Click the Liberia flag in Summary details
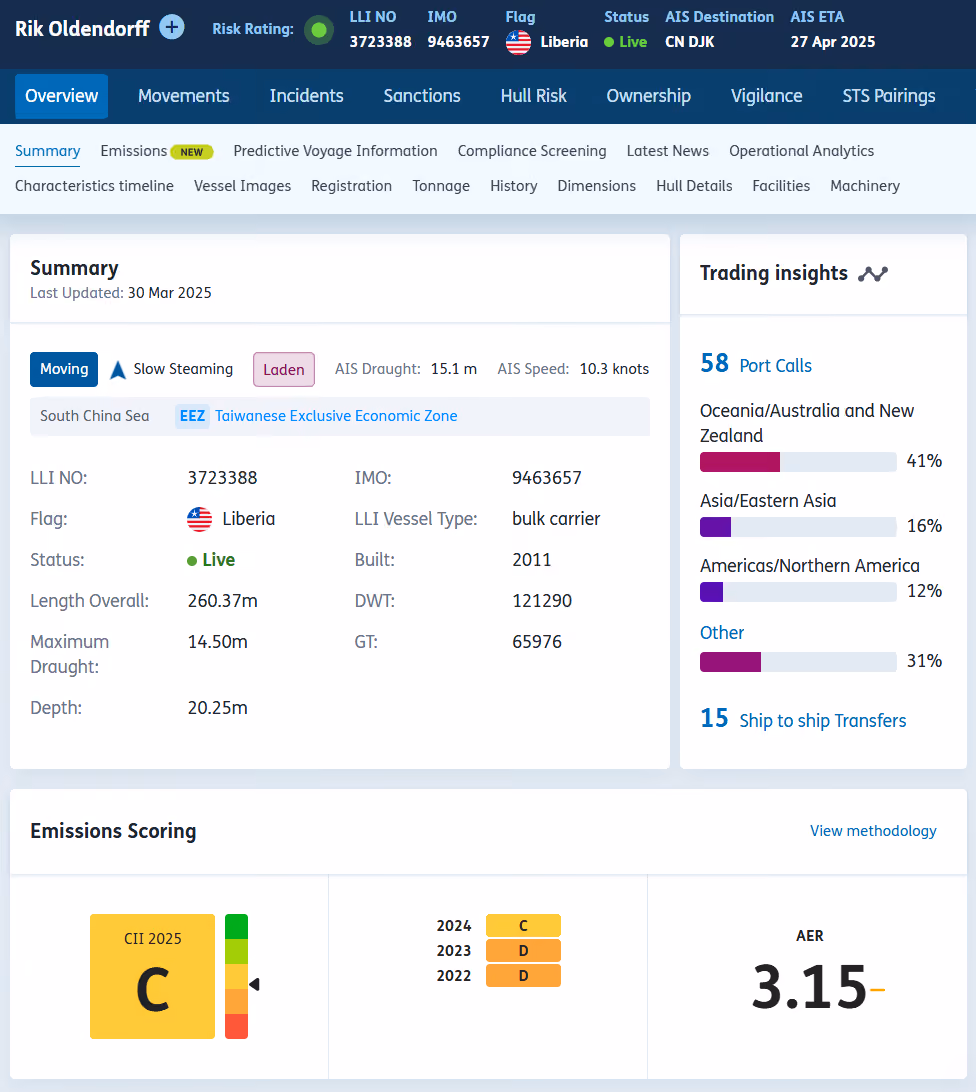 pos(199,519)
